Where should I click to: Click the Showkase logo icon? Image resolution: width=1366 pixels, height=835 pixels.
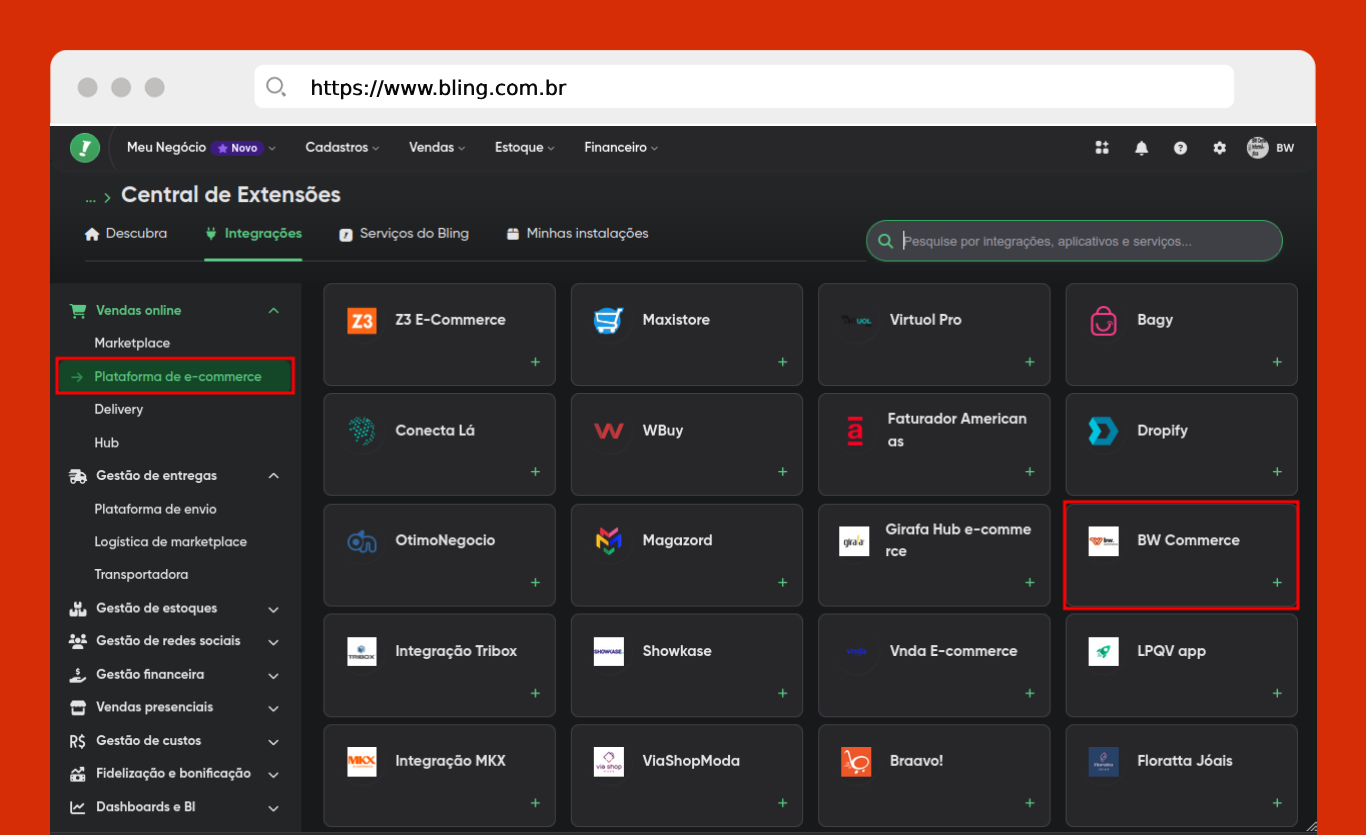[609, 652]
